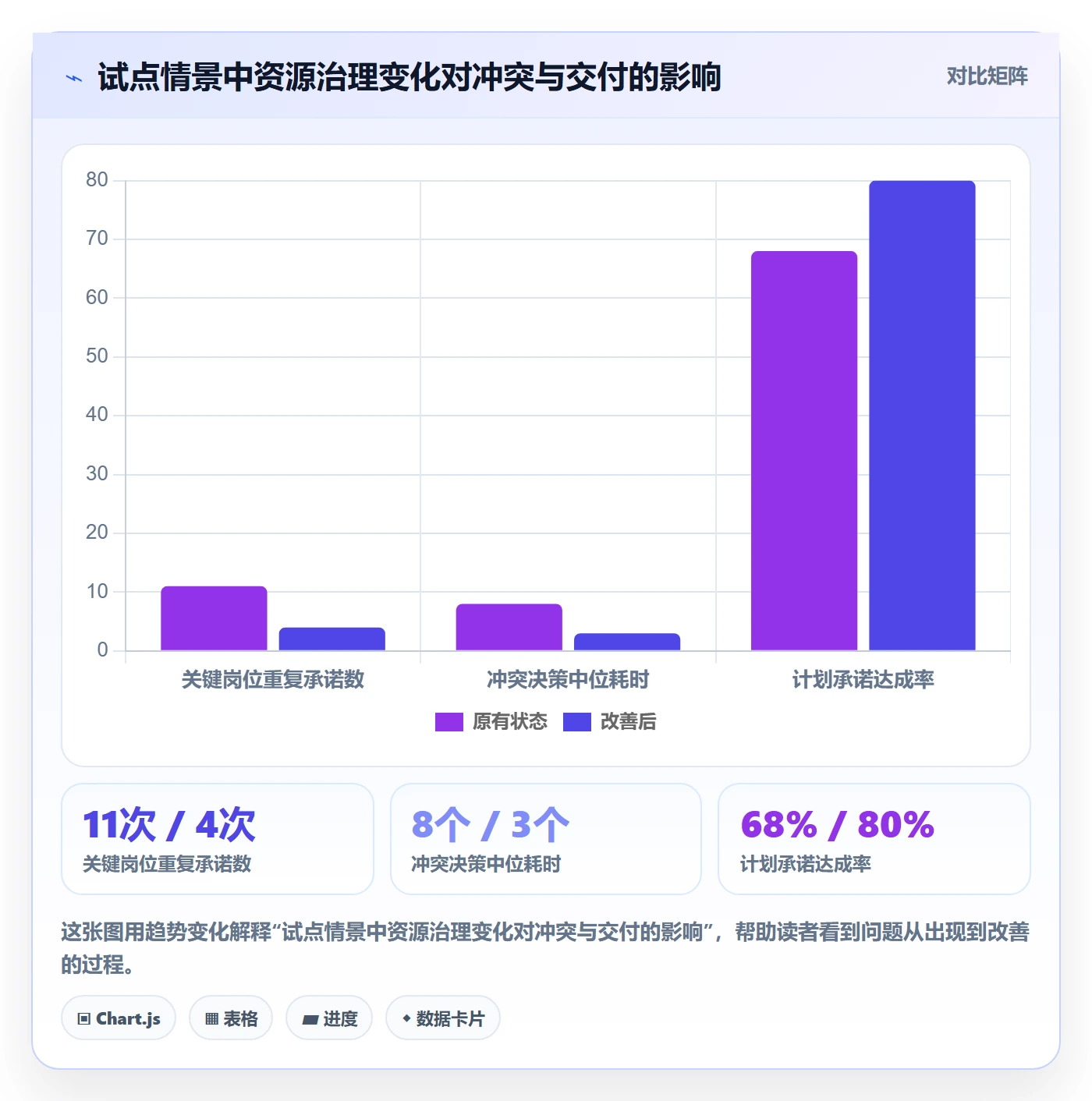Toggle the 改善后 legend item

point(610,721)
